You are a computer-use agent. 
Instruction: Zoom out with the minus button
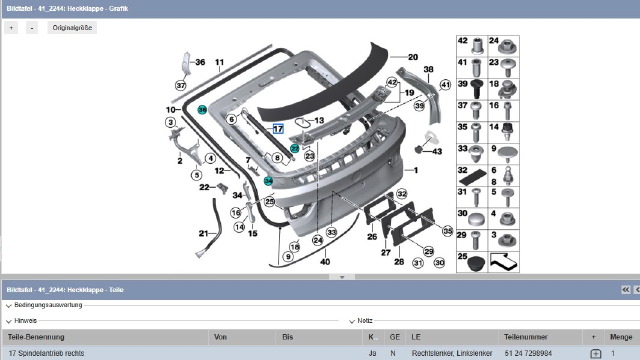(32, 28)
